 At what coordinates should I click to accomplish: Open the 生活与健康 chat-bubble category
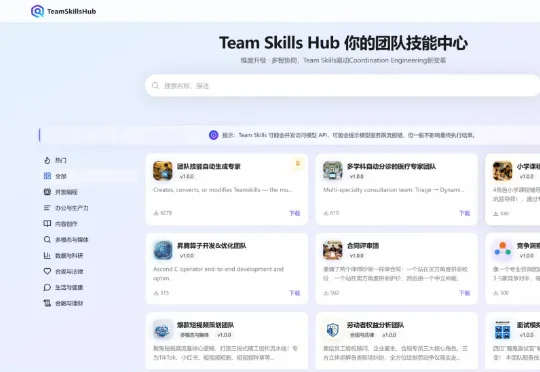pos(63,287)
